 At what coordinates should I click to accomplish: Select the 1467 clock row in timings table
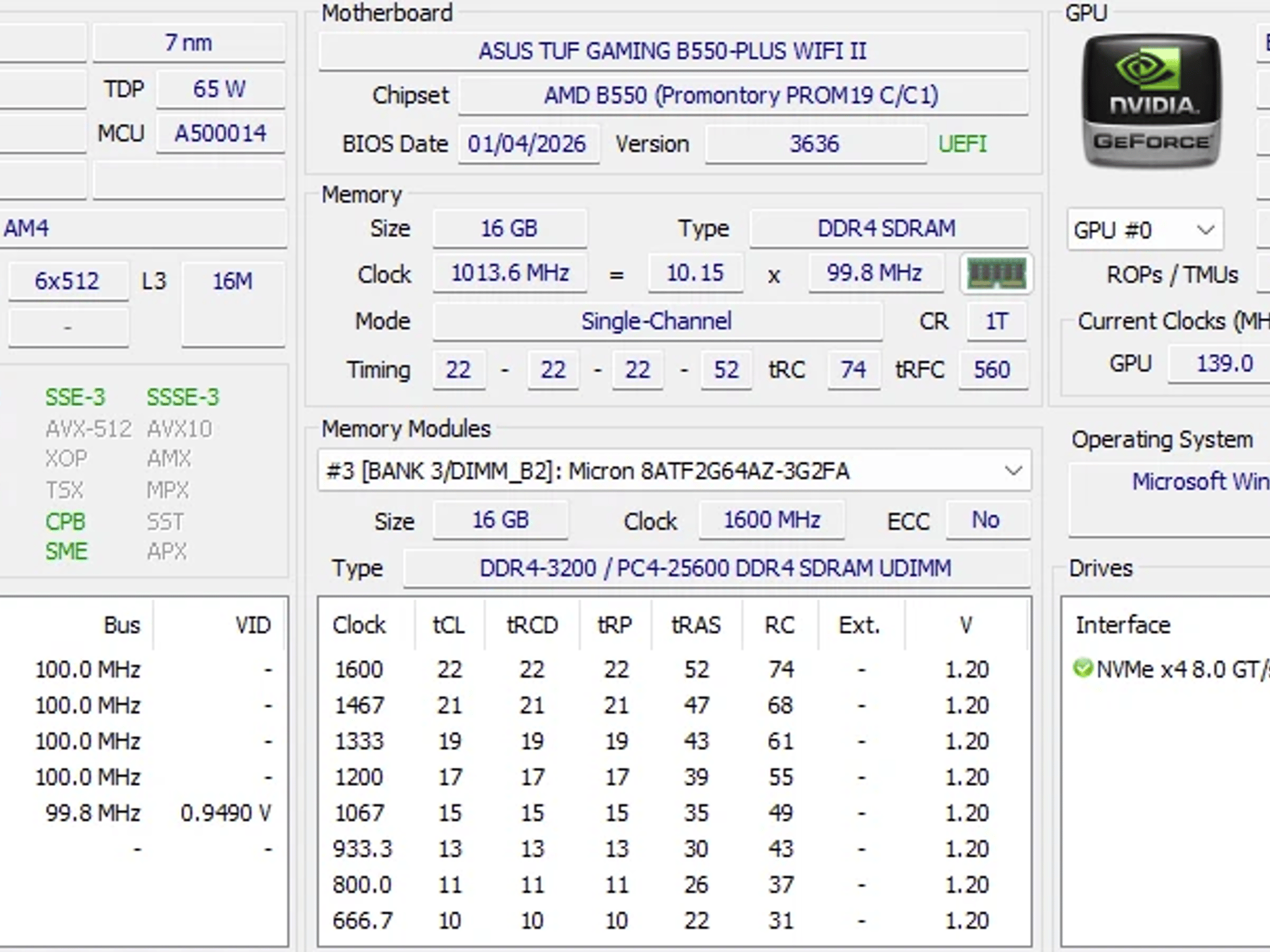pos(675,705)
